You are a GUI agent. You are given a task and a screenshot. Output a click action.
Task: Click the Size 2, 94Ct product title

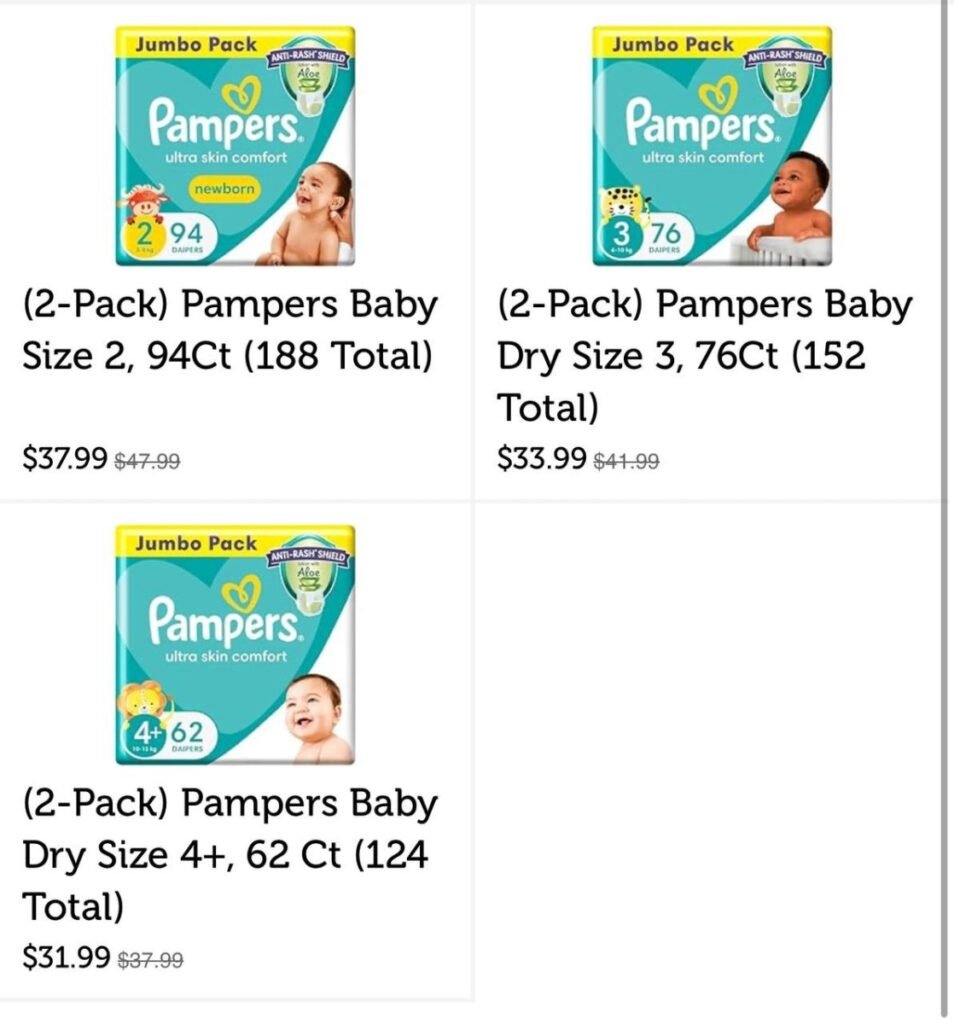click(230, 330)
